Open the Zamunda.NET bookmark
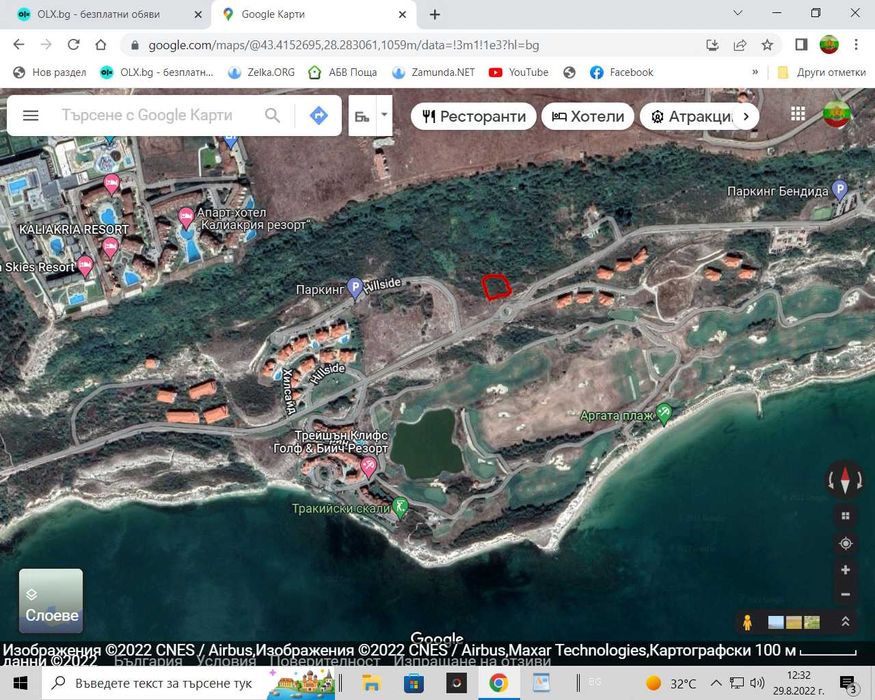This screenshot has height=700, width=875. 434,72
